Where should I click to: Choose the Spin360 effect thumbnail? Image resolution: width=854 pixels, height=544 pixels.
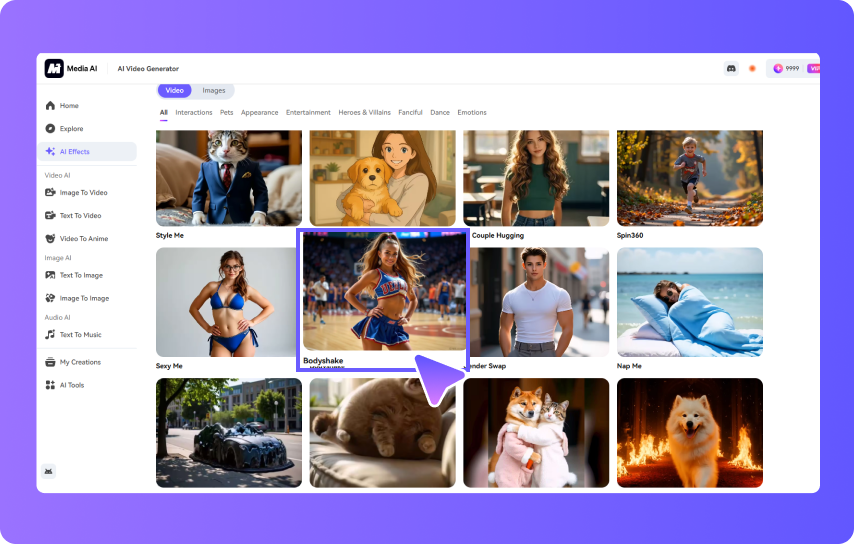tap(690, 178)
